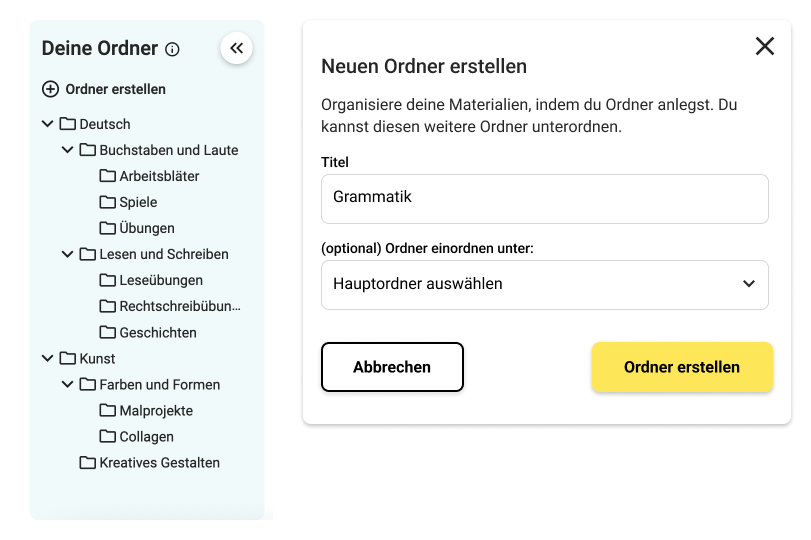The height and width of the screenshot is (540, 811).
Task: Select the Arbeitsbläter folder icon
Action: click(108, 176)
